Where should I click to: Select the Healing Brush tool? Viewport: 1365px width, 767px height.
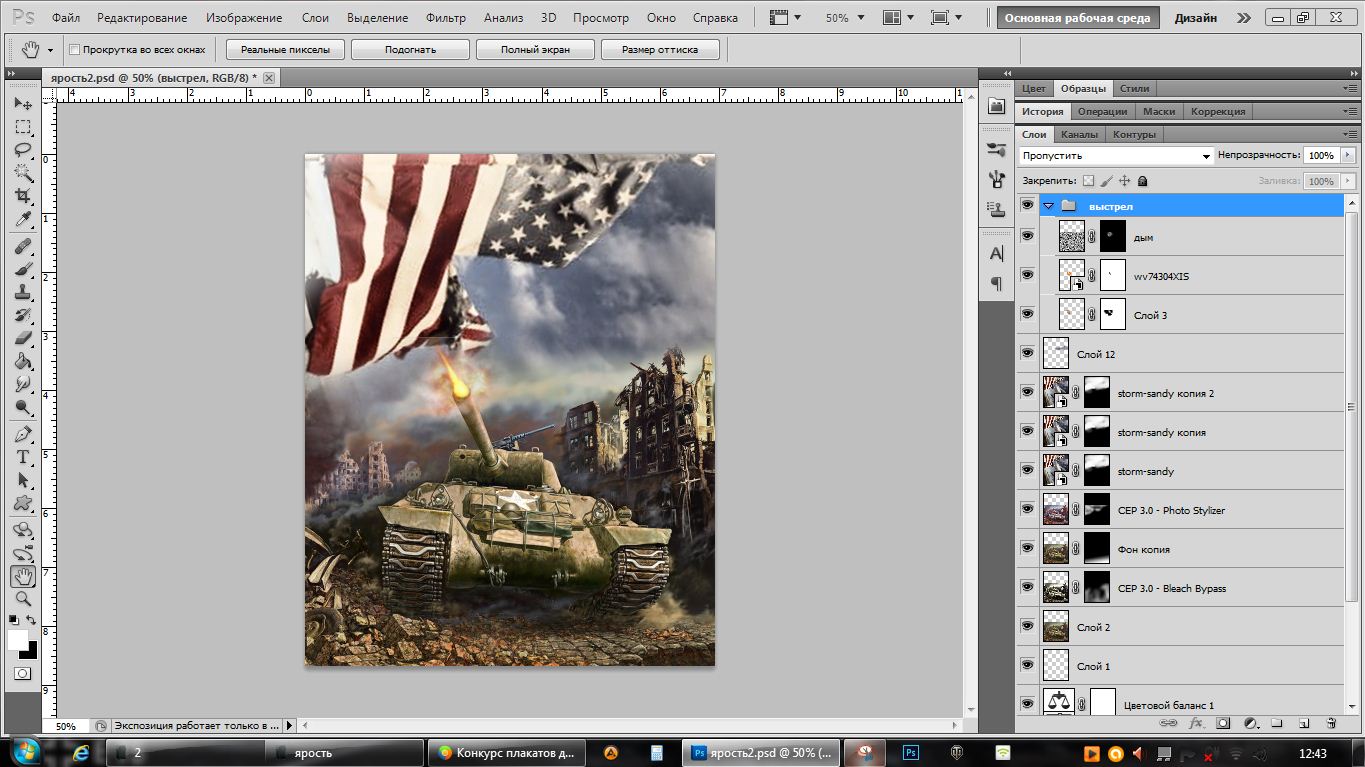click(x=23, y=246)
